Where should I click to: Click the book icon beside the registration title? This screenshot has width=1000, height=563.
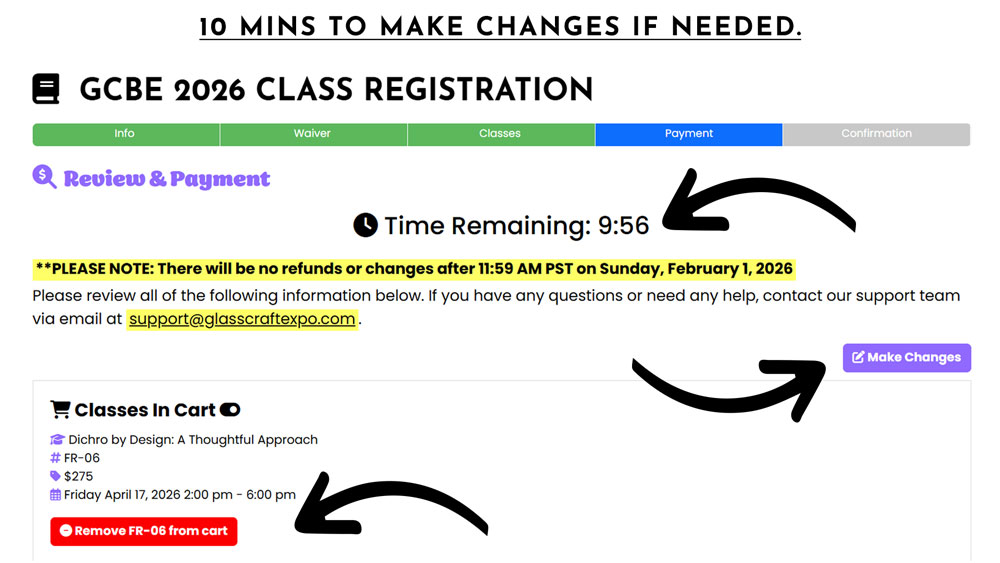[x=46, y=89]
